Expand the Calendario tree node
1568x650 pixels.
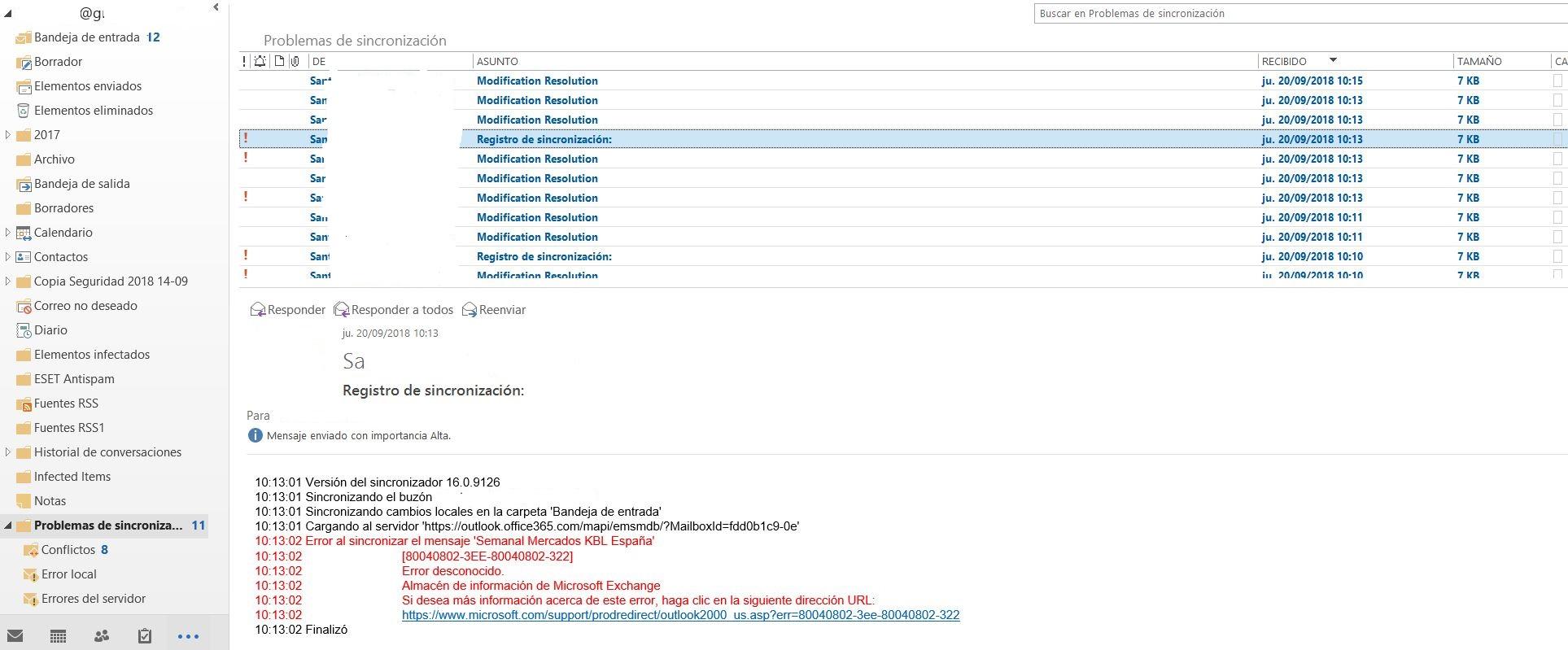click(x=8, y=233)
